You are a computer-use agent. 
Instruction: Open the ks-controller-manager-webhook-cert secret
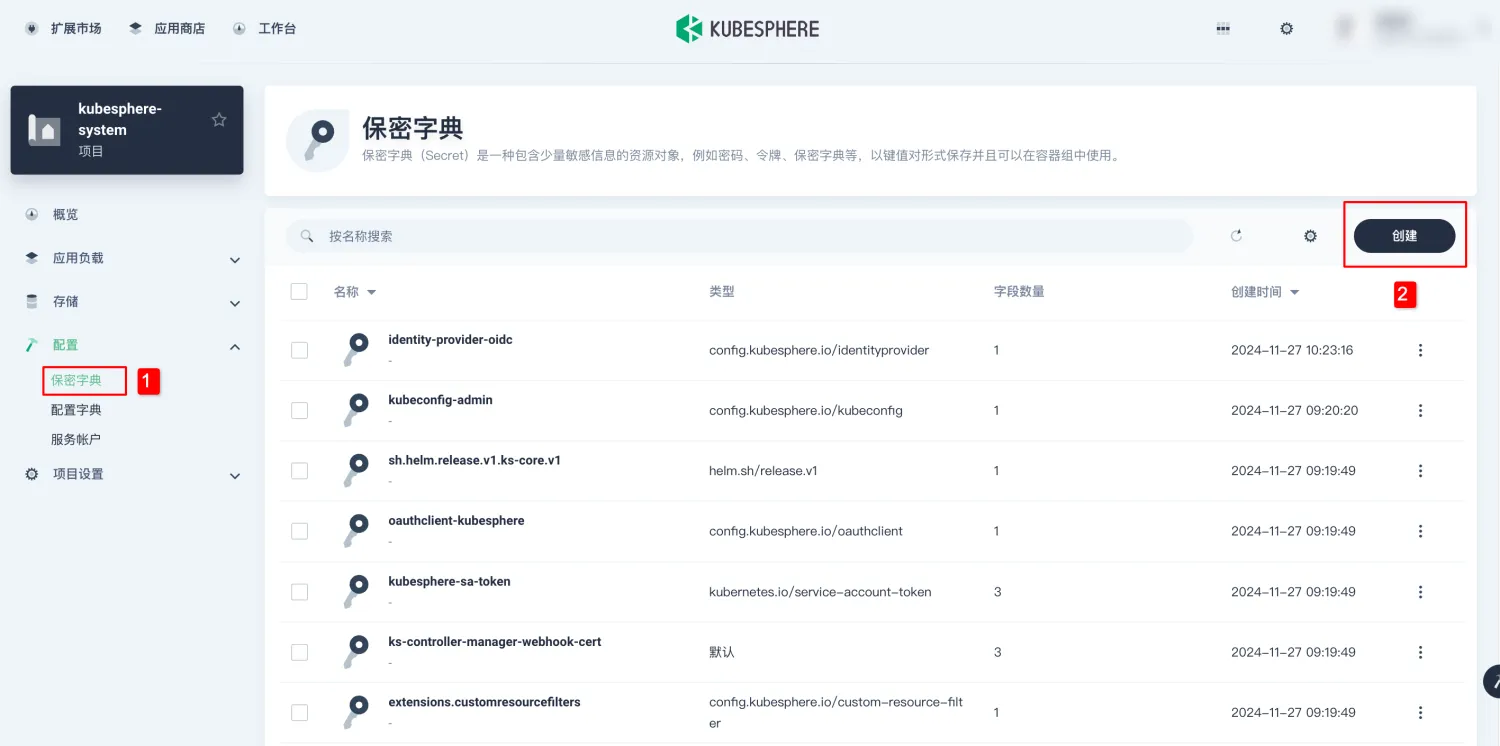coord(494,642)
